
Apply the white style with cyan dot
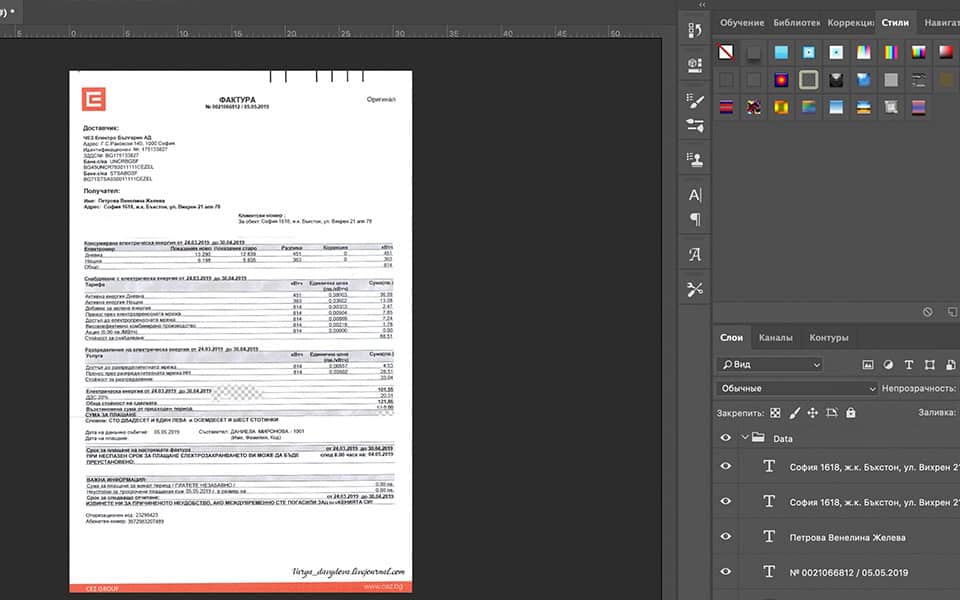836,52
